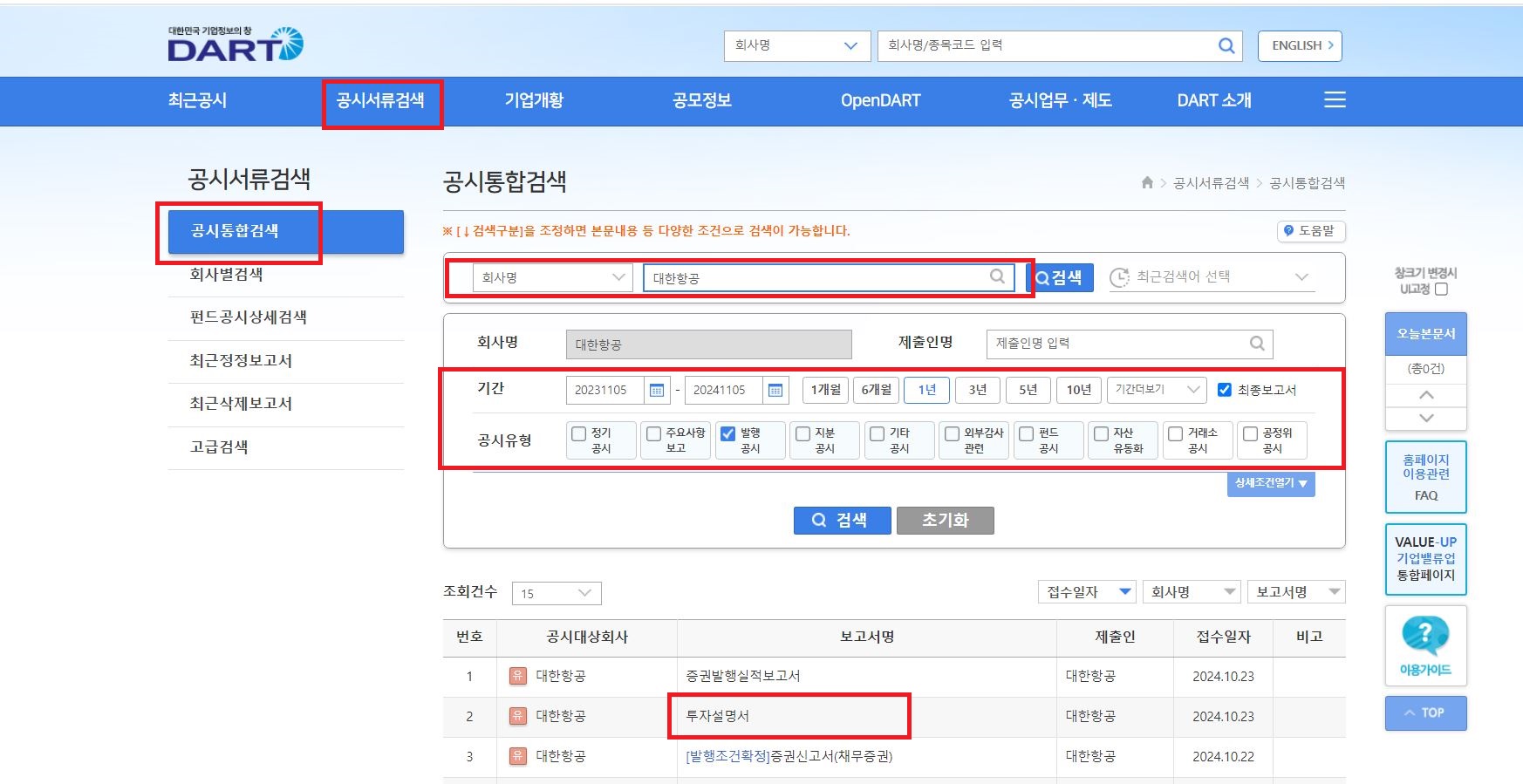Expand 상세조건열기 options

1270,483
